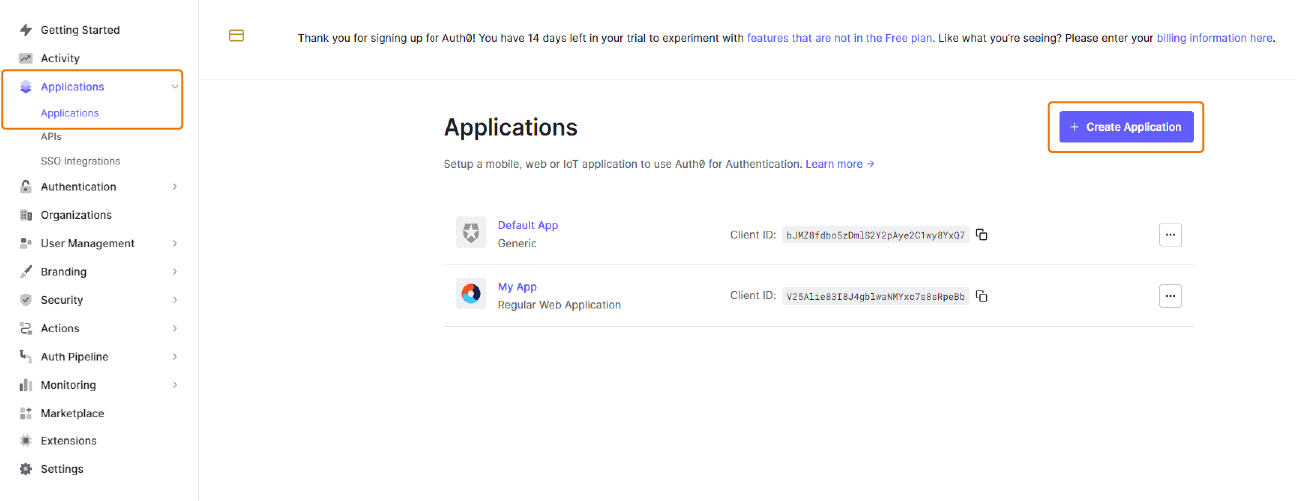Screen dimensions: 1298x501
Task: Open Settings in the sidebar
Action: pos(62,469)
